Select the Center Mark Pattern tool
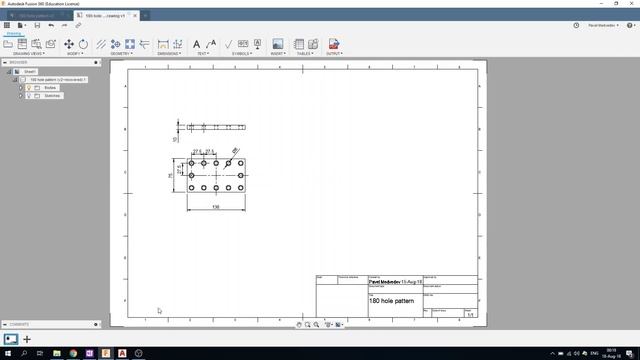Screen dimensions: 640x360 (130, 44)
